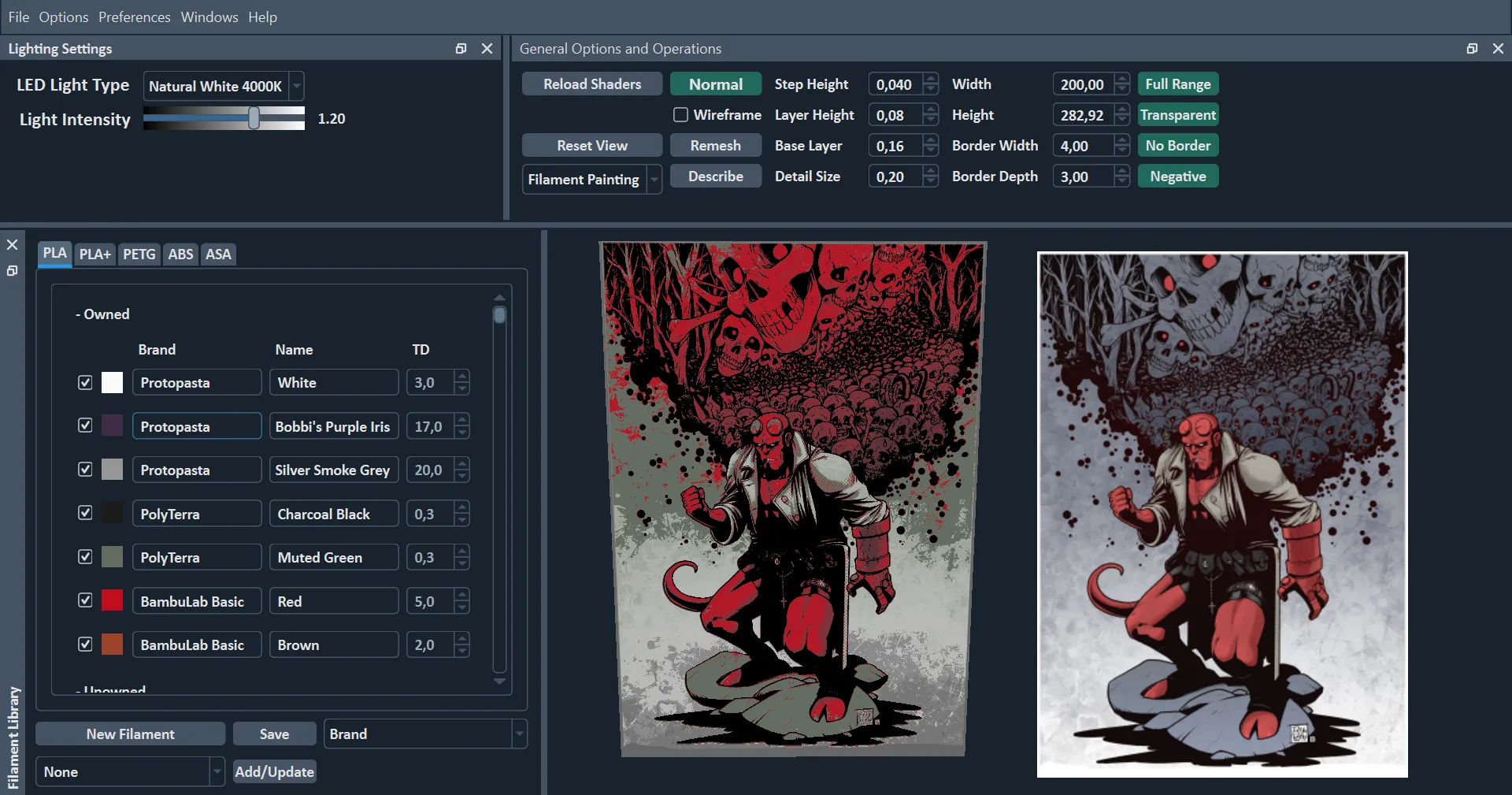Click the Reload Shaders button
1512x795 pixels.
click(592, 84)
